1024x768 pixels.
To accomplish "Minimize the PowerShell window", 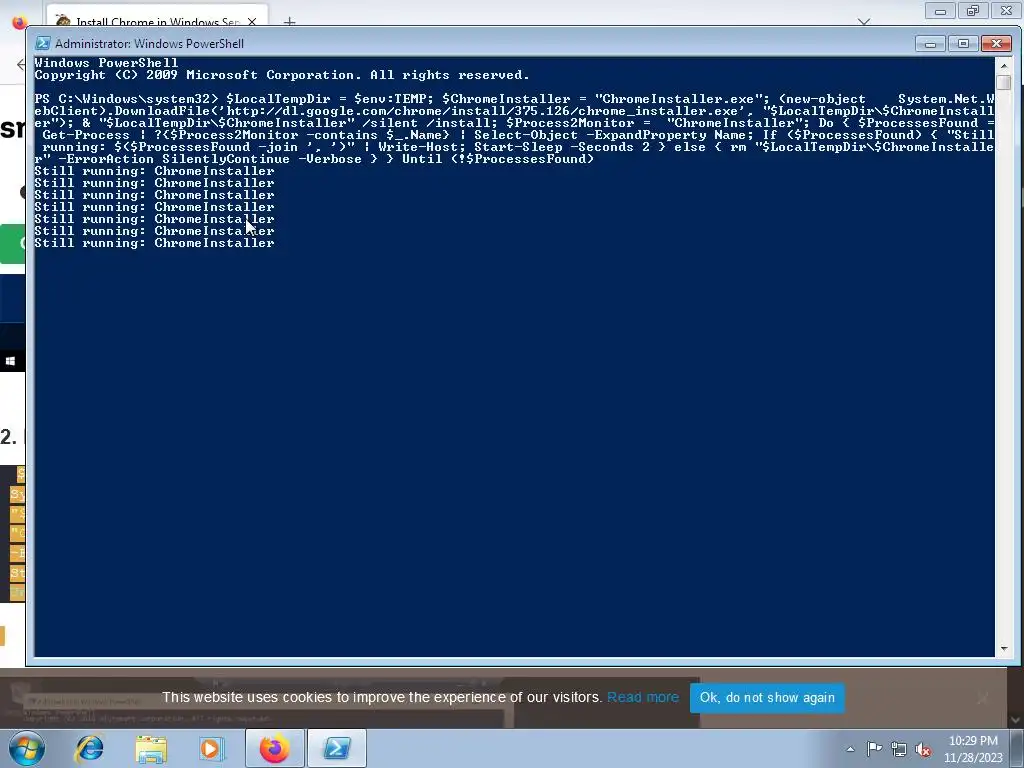I will (x=931, y=44).
